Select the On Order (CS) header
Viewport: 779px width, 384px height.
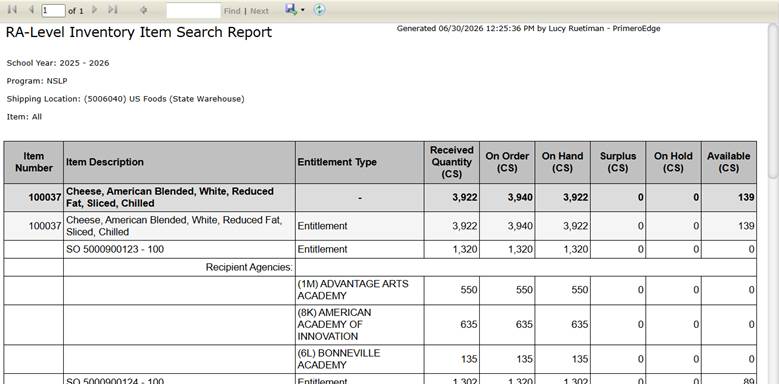coord(507,162)
